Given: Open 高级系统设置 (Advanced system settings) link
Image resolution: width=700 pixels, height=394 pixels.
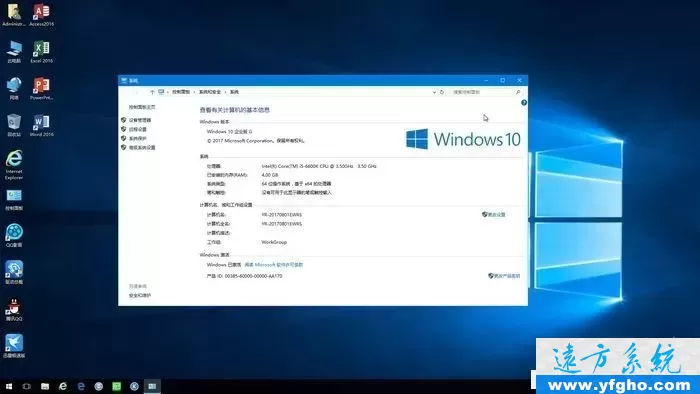Looking at the screenshot, I should pos(142,148).
